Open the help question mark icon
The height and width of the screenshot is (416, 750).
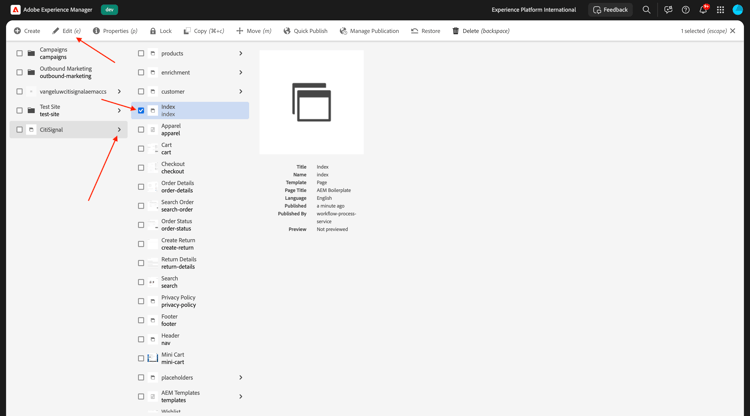click(x=685, y=10)
